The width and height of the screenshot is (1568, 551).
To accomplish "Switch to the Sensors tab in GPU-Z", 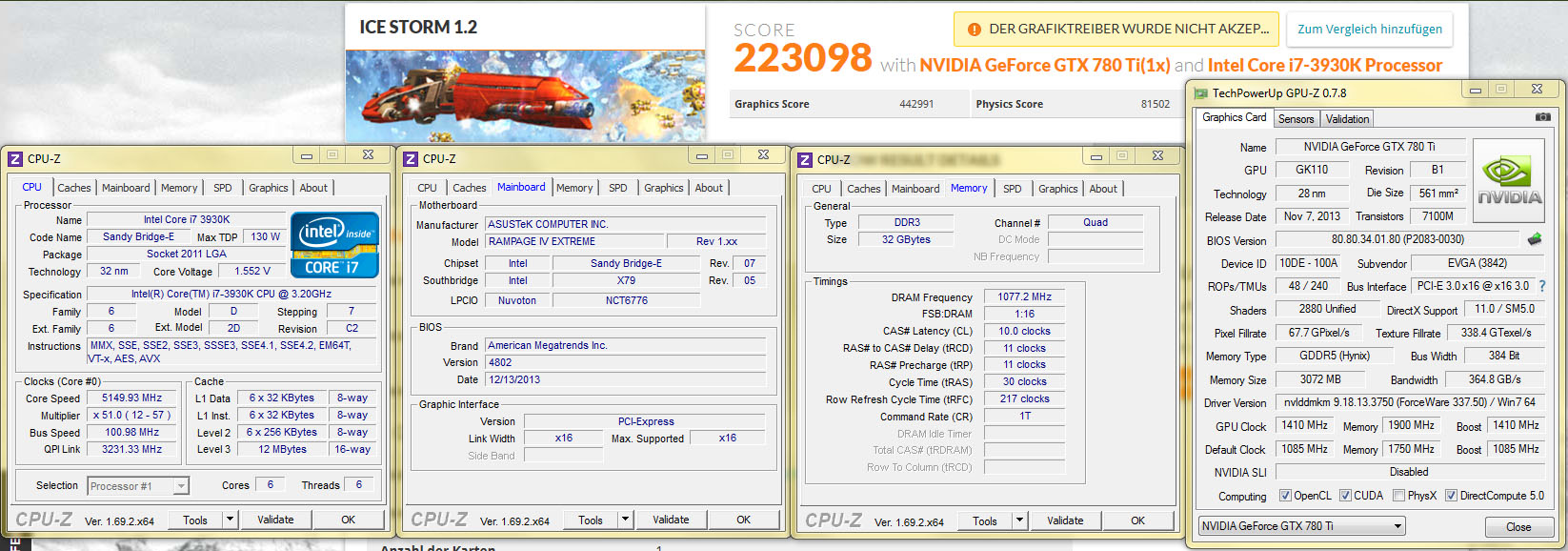I will 1296,119.
